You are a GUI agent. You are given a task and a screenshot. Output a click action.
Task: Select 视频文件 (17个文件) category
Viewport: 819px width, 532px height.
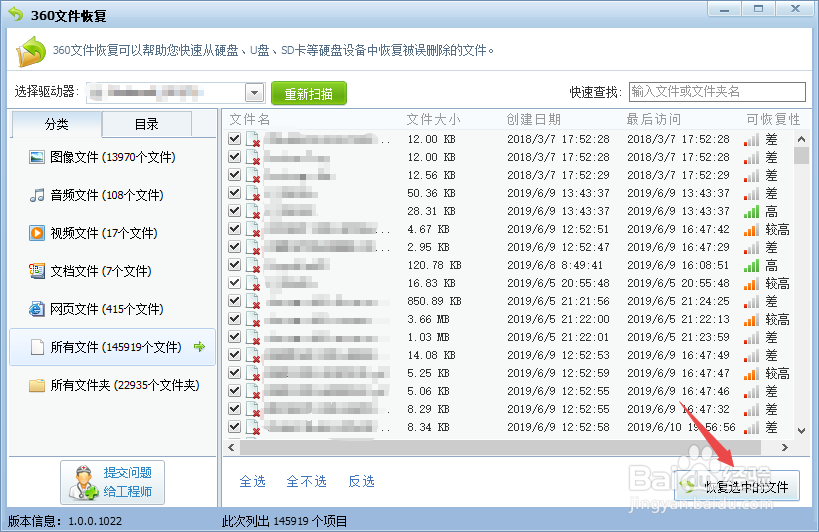[x=112, y=233]
